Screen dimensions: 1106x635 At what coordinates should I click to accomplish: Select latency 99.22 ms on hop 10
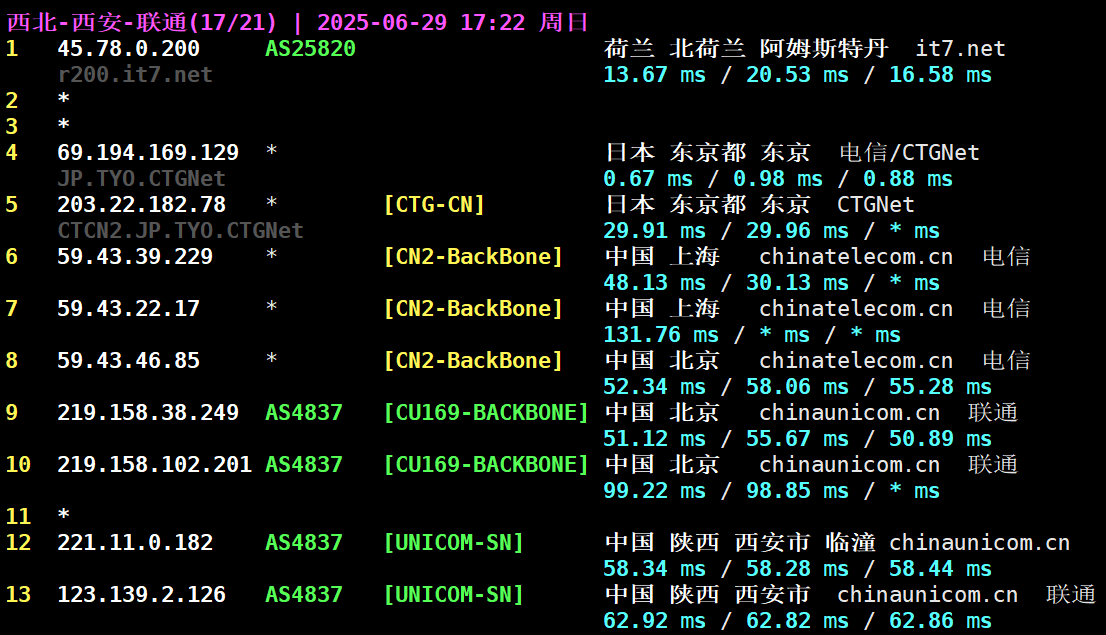(654, 490)
